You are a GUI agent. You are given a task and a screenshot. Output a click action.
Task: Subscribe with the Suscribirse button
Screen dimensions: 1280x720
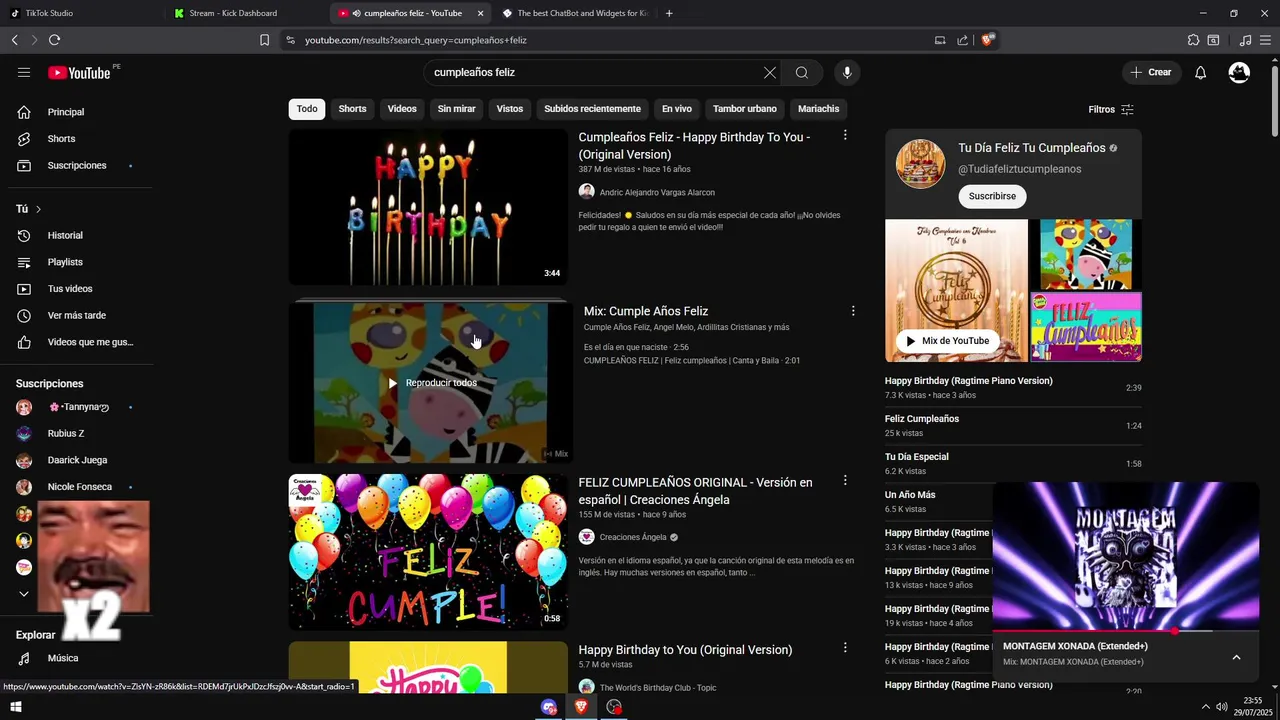tap(992, 196)
